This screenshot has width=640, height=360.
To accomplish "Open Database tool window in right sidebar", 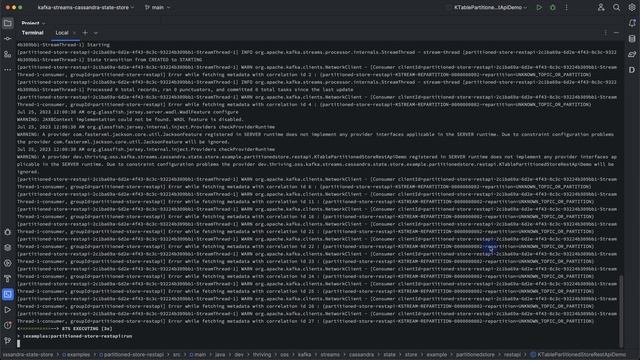I will pyautogui.click(x=632, y=39).
